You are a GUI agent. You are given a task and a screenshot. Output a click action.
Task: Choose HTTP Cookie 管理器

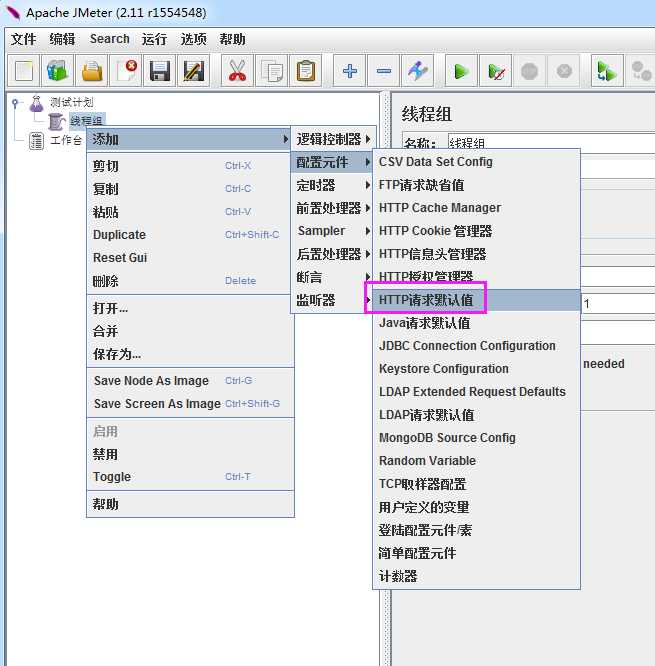pyautogui.click(x=476, y=231)
